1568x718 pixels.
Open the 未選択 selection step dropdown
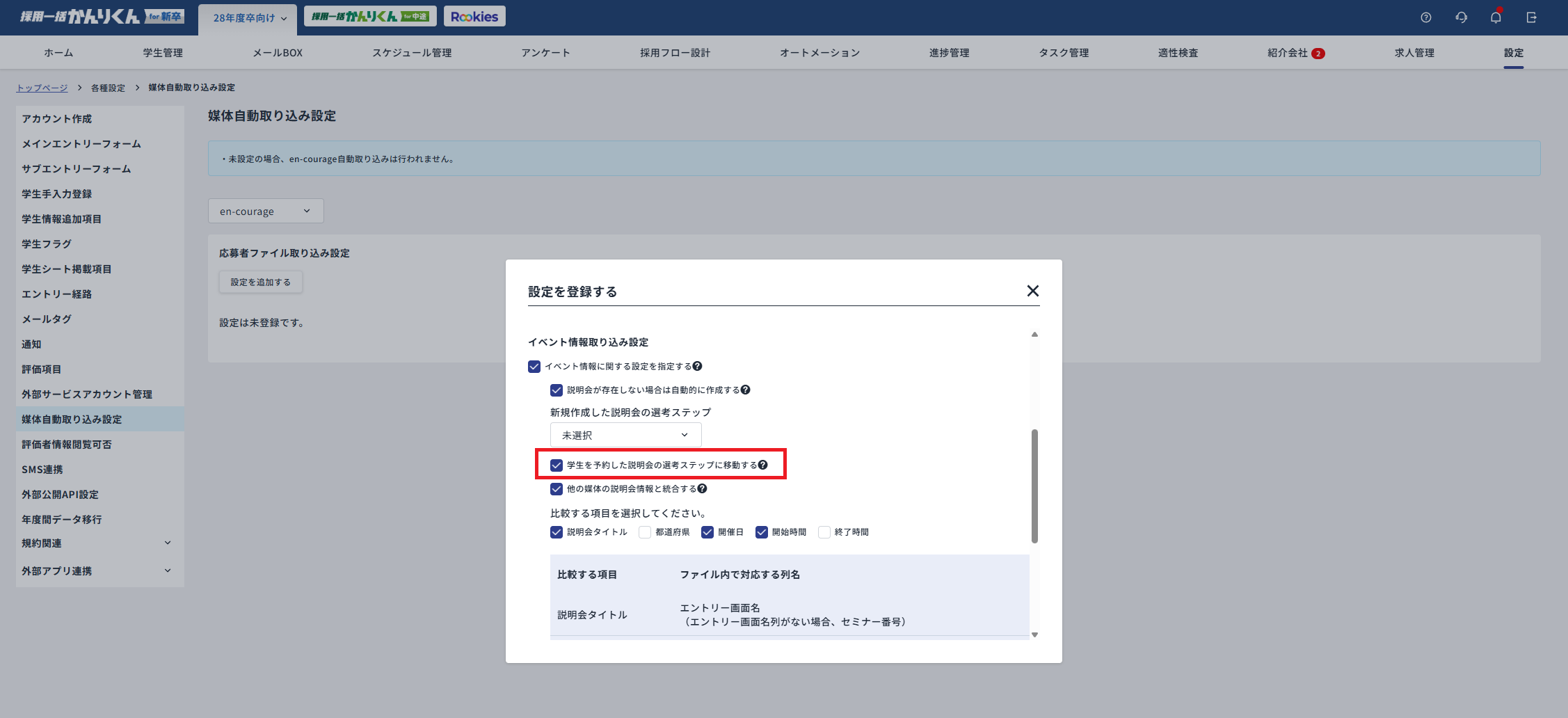click(x=625, y=435)
